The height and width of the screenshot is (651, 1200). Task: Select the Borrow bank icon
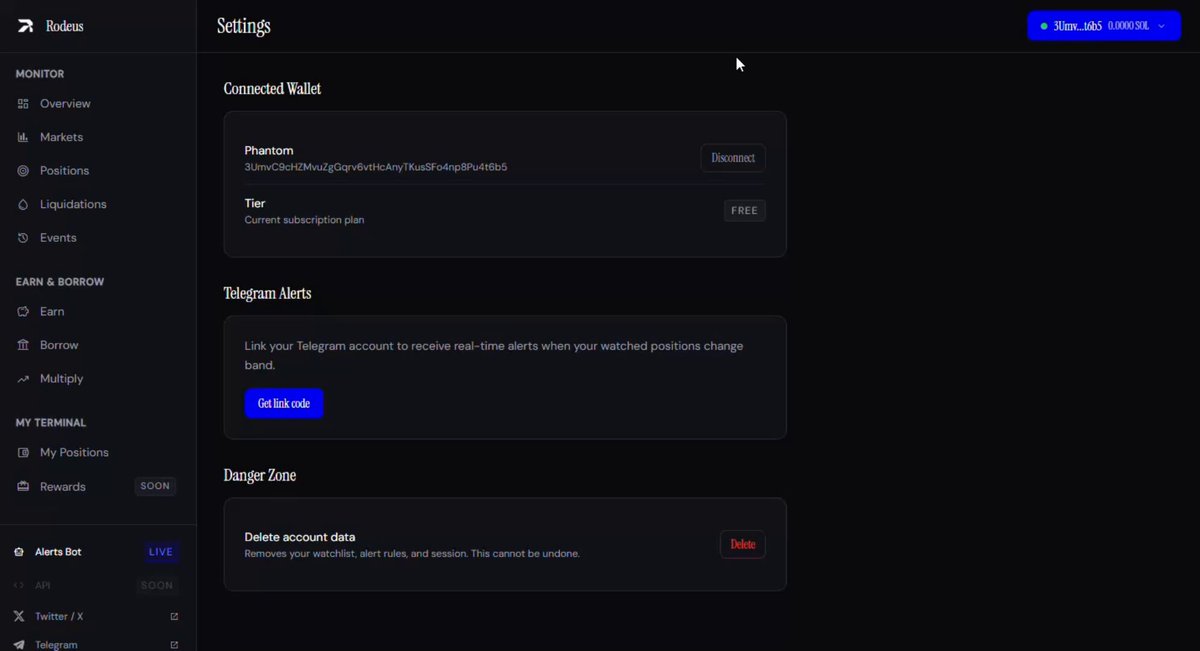click(x=23, y=345)
